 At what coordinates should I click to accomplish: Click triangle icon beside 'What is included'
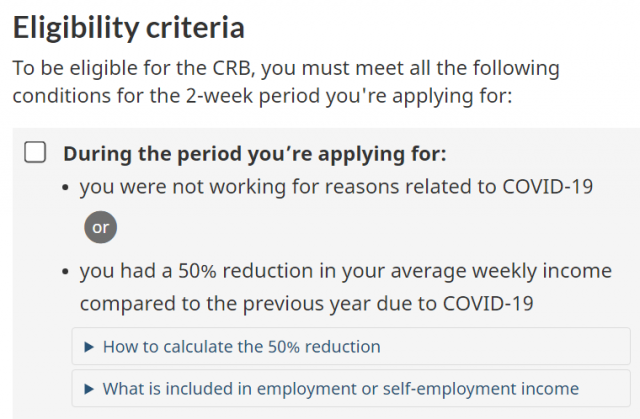click(89, 389)
